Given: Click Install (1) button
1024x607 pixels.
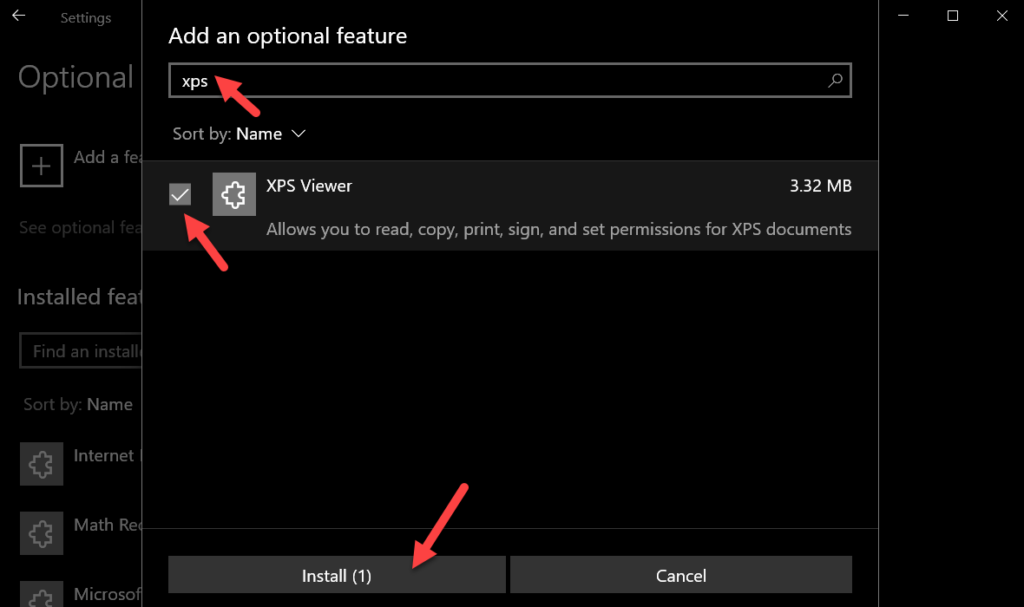Looking at the screenshot, I should [x=337, y=575].
